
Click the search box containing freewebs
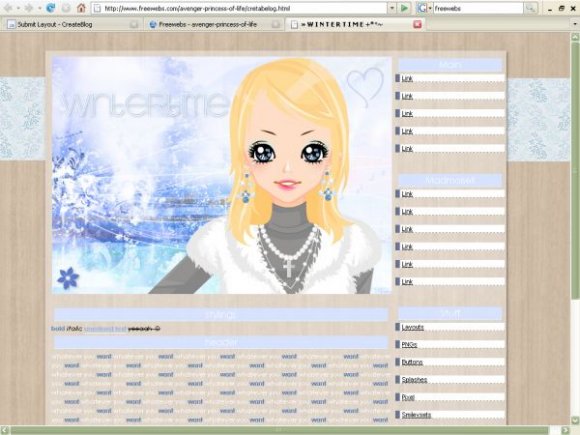click(x=478, y=8)
